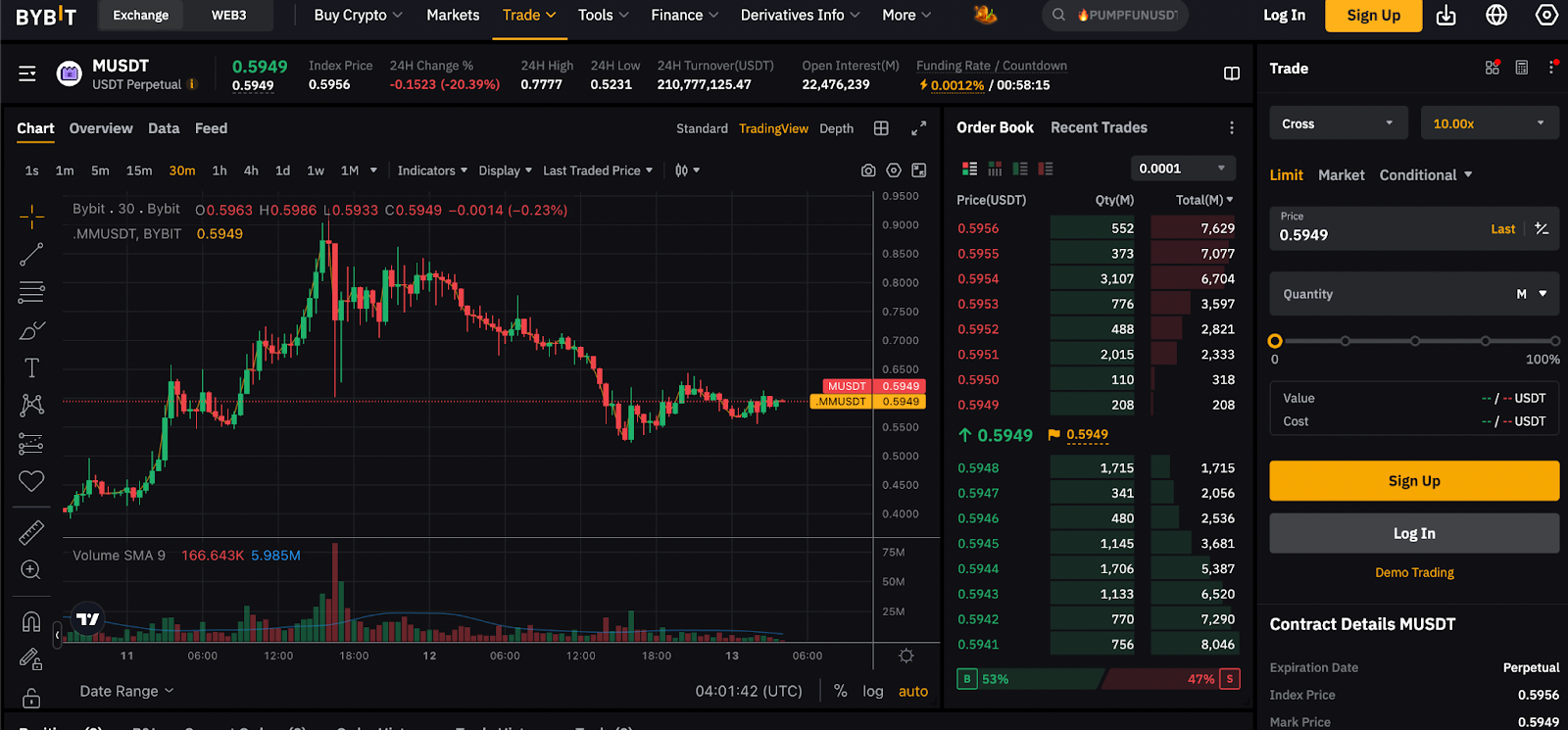Select the trend line drawing tool
Image resolution: width=1568 pixels, height=730 pixels.
tap(31, 255)
